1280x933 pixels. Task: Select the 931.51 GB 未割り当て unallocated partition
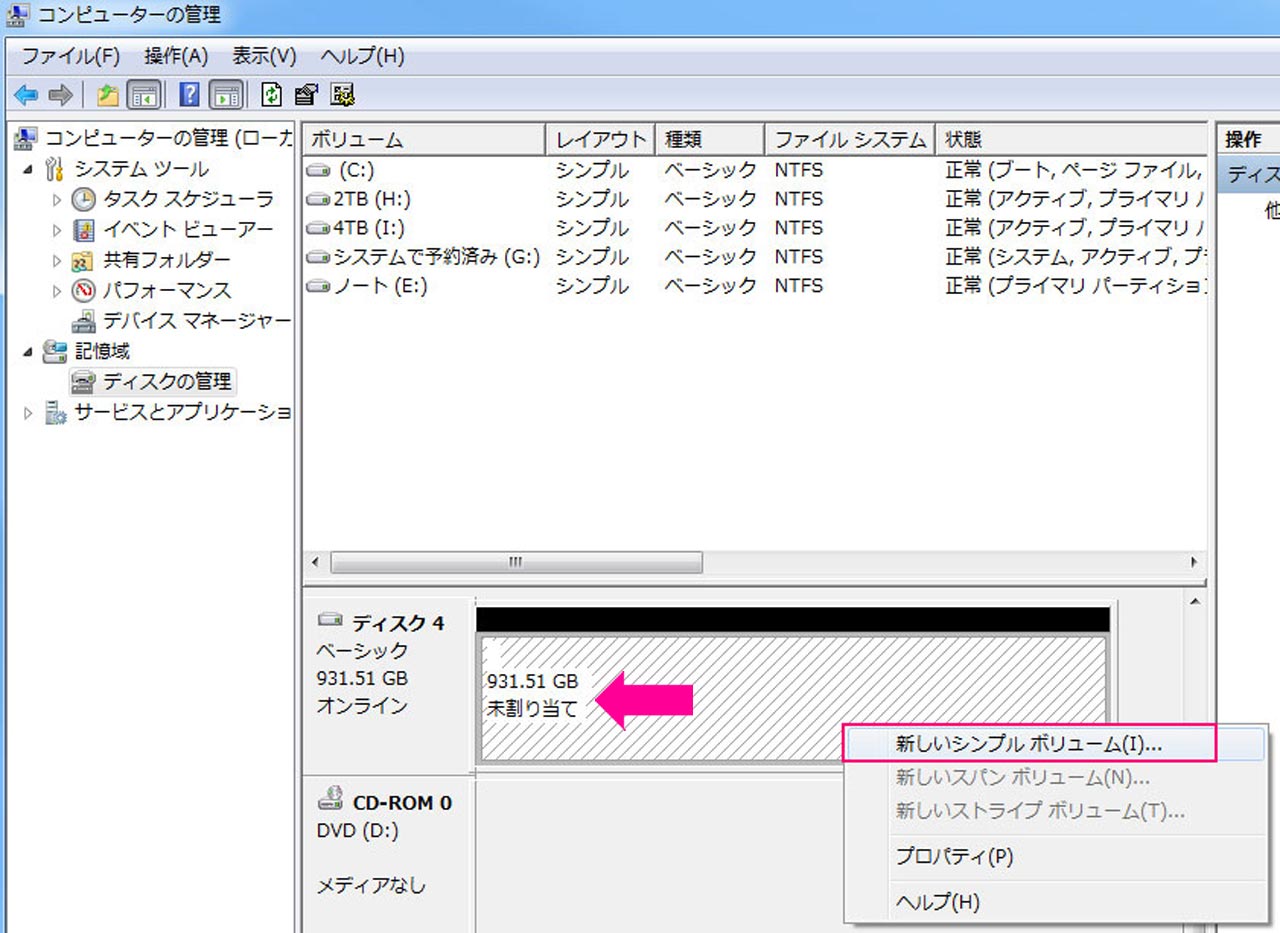click(x=792, y=699)
